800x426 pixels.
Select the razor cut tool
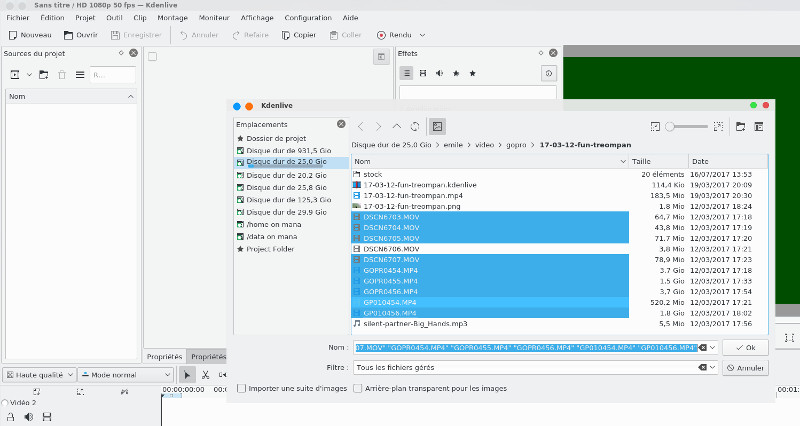[205, 375]
